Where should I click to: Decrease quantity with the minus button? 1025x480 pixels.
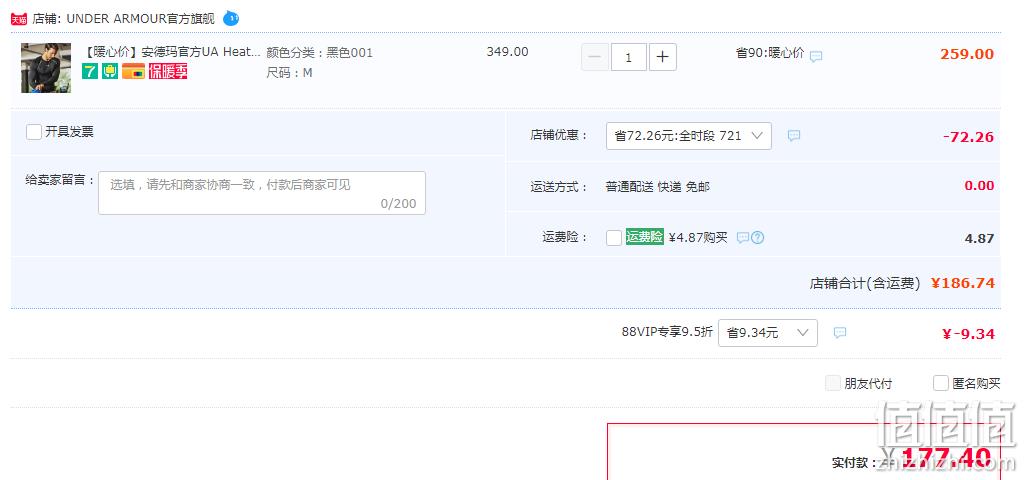pos(595,57)
